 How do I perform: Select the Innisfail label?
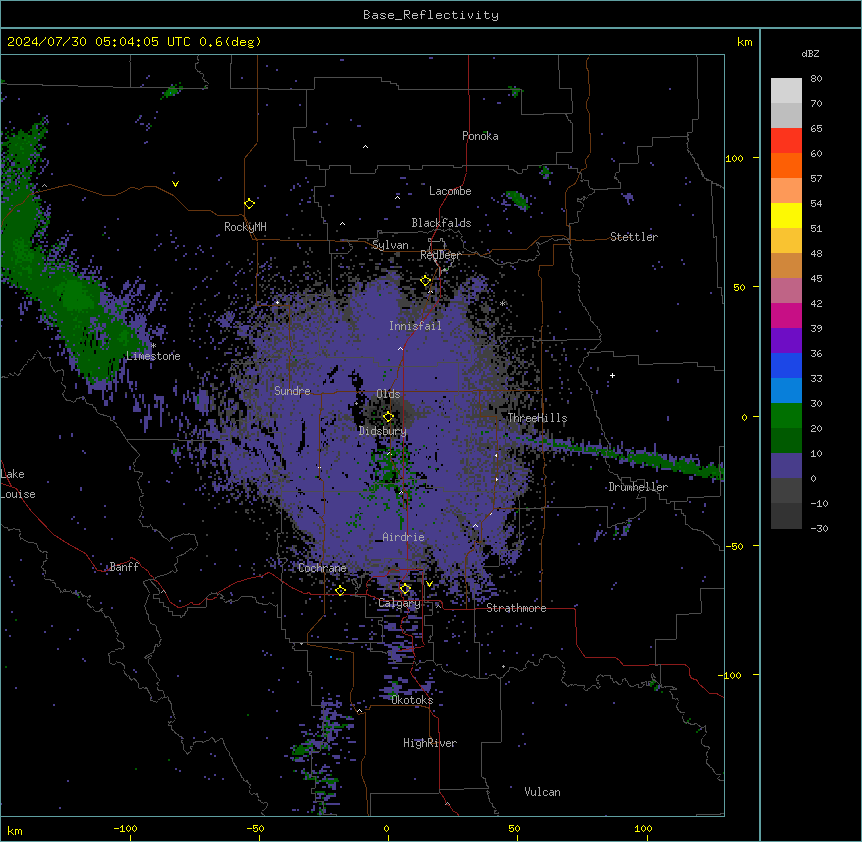415,326
